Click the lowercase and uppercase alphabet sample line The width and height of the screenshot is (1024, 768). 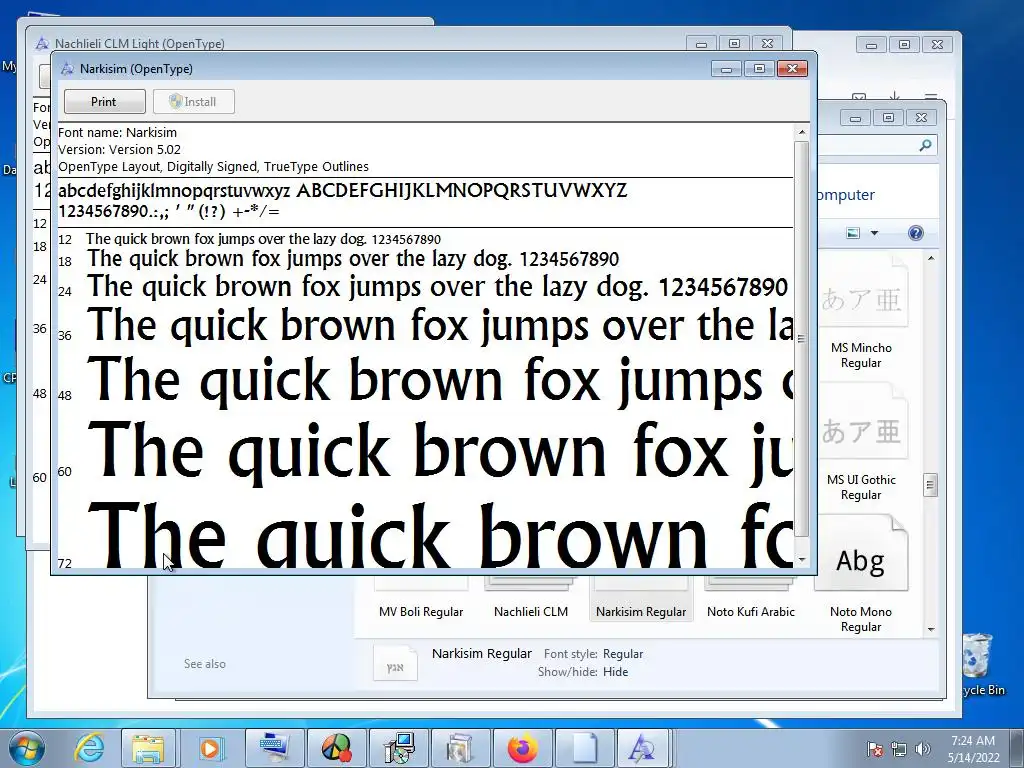click(x=343, y=191)
